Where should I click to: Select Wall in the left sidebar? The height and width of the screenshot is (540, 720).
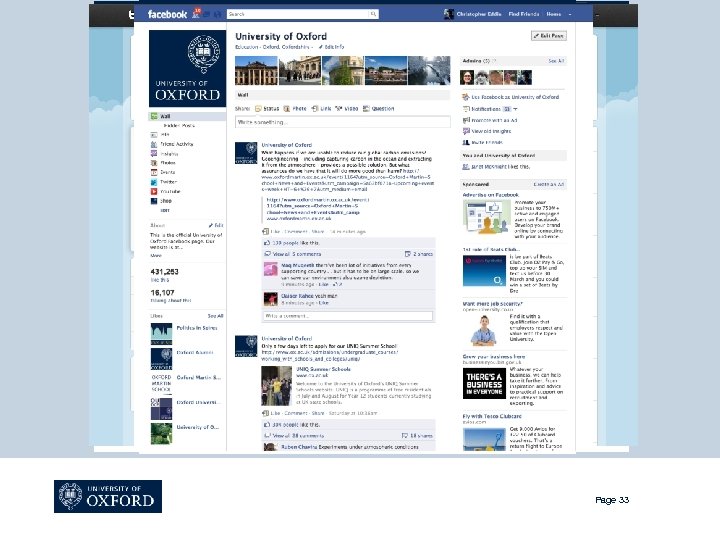point(187,116)
